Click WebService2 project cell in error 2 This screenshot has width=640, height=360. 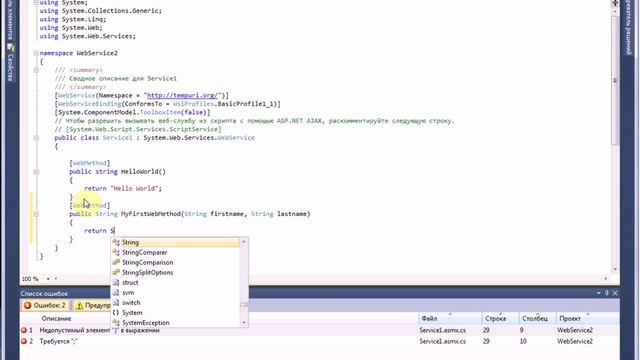(x=575, y=341)
